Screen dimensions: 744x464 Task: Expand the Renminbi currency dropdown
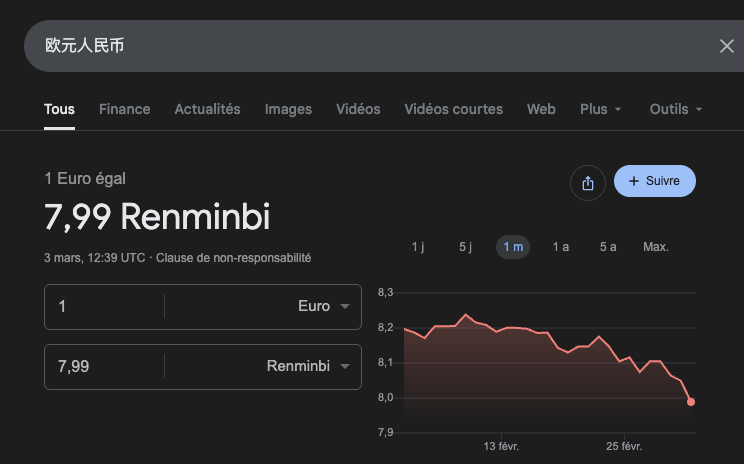(312, 367)
